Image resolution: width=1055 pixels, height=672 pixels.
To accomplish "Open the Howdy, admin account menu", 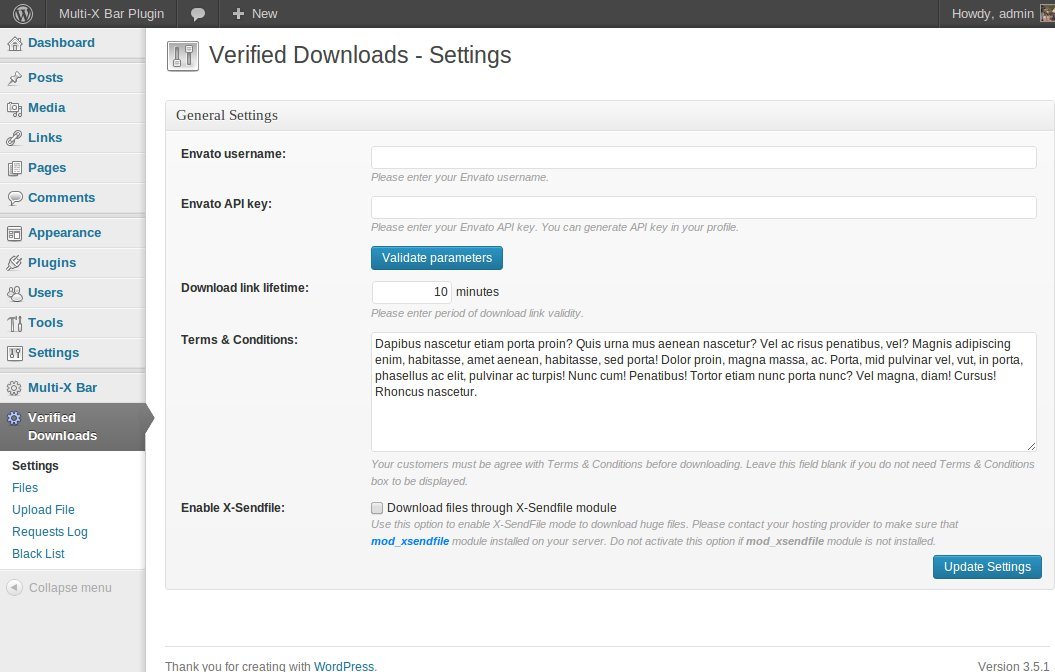I will coord(992,14).
